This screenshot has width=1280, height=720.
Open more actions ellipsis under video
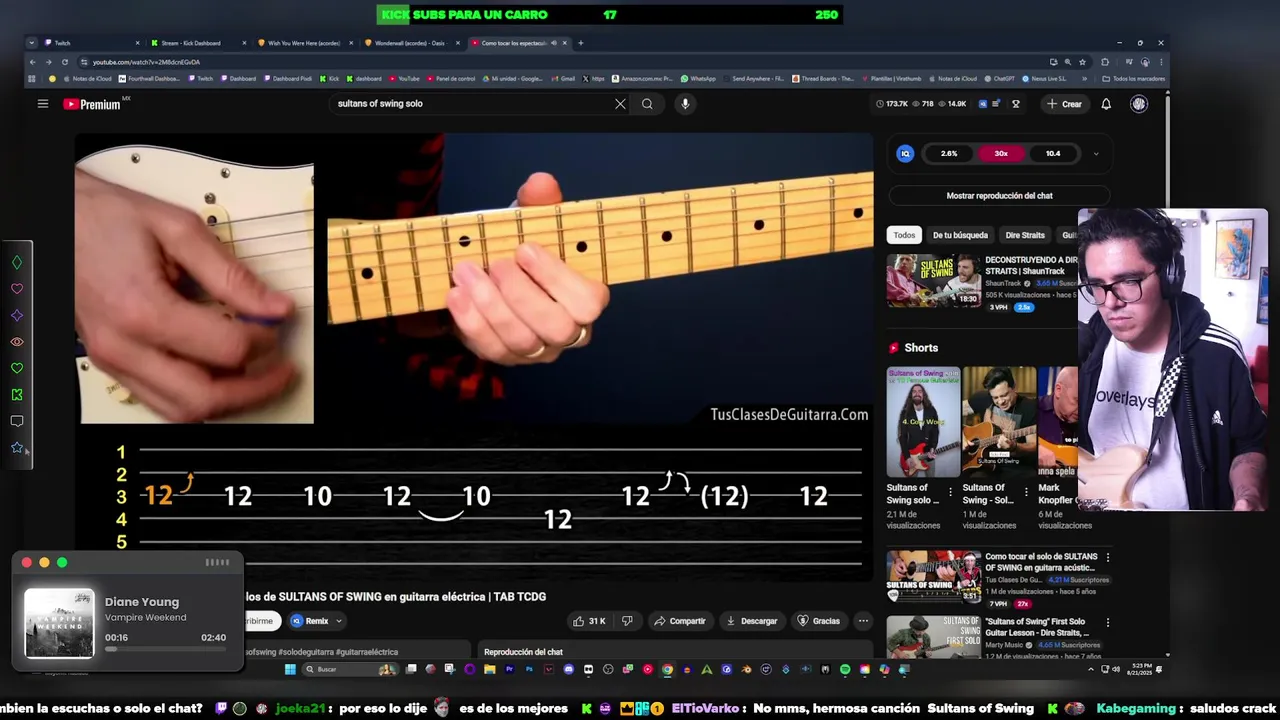tap(863, 621)
